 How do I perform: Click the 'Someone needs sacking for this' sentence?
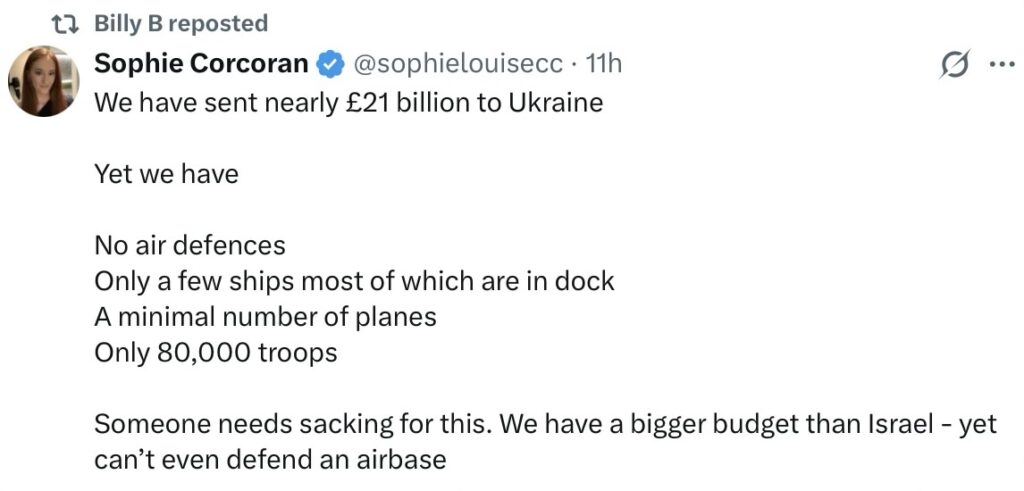tap(292, 424)
